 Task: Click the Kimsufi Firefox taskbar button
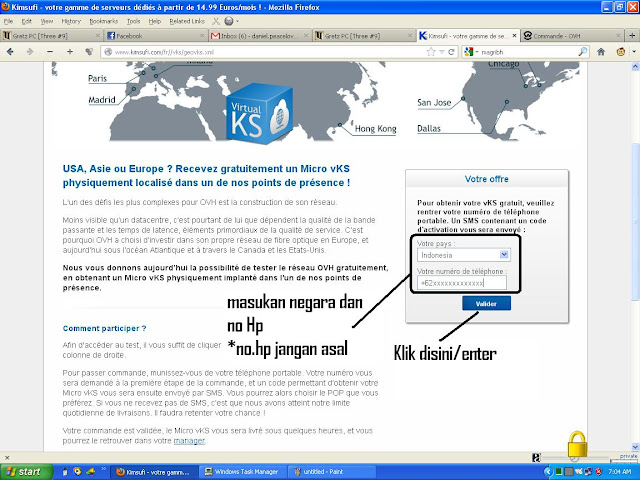[x=154, y=472]
